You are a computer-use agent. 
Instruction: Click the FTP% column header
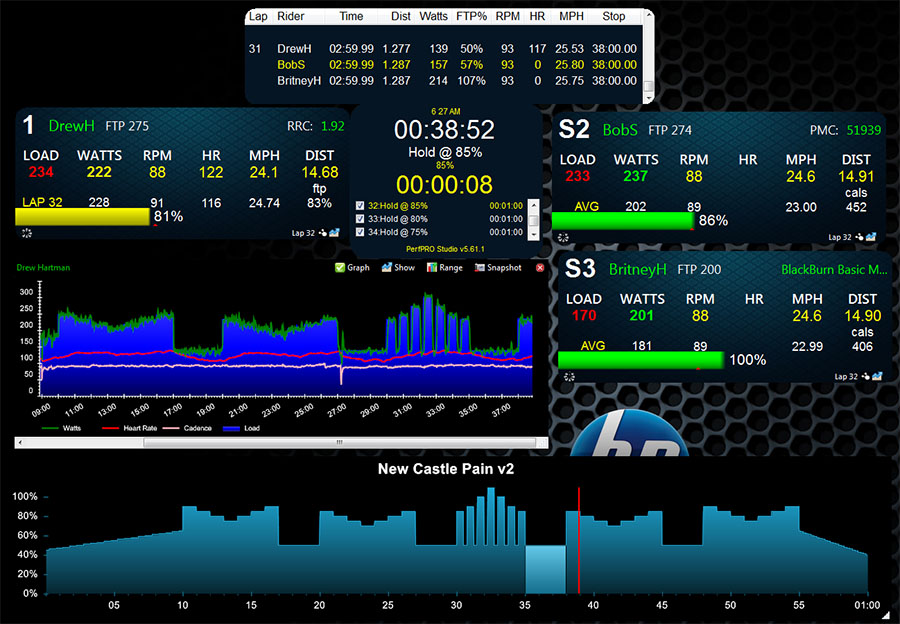[x=471, y=16]
